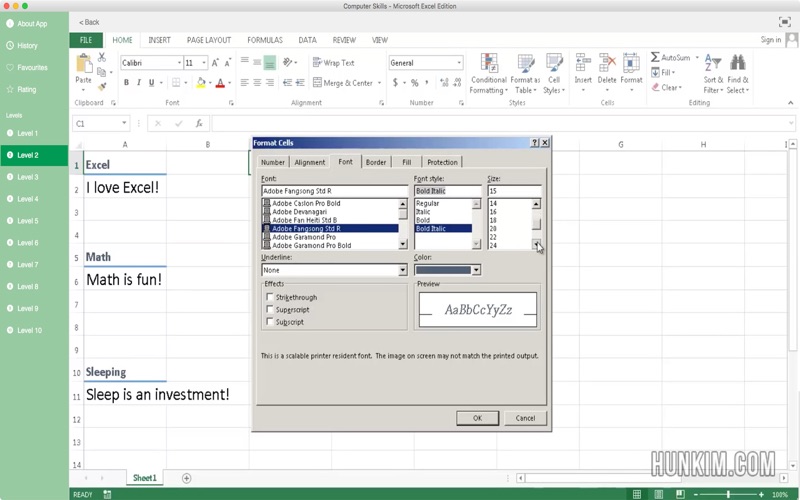The image size is (800, 500).
Task: Open the PAGE LAYOUT ribbon tab
Action: pyautogui.click(x=209, y=40)
